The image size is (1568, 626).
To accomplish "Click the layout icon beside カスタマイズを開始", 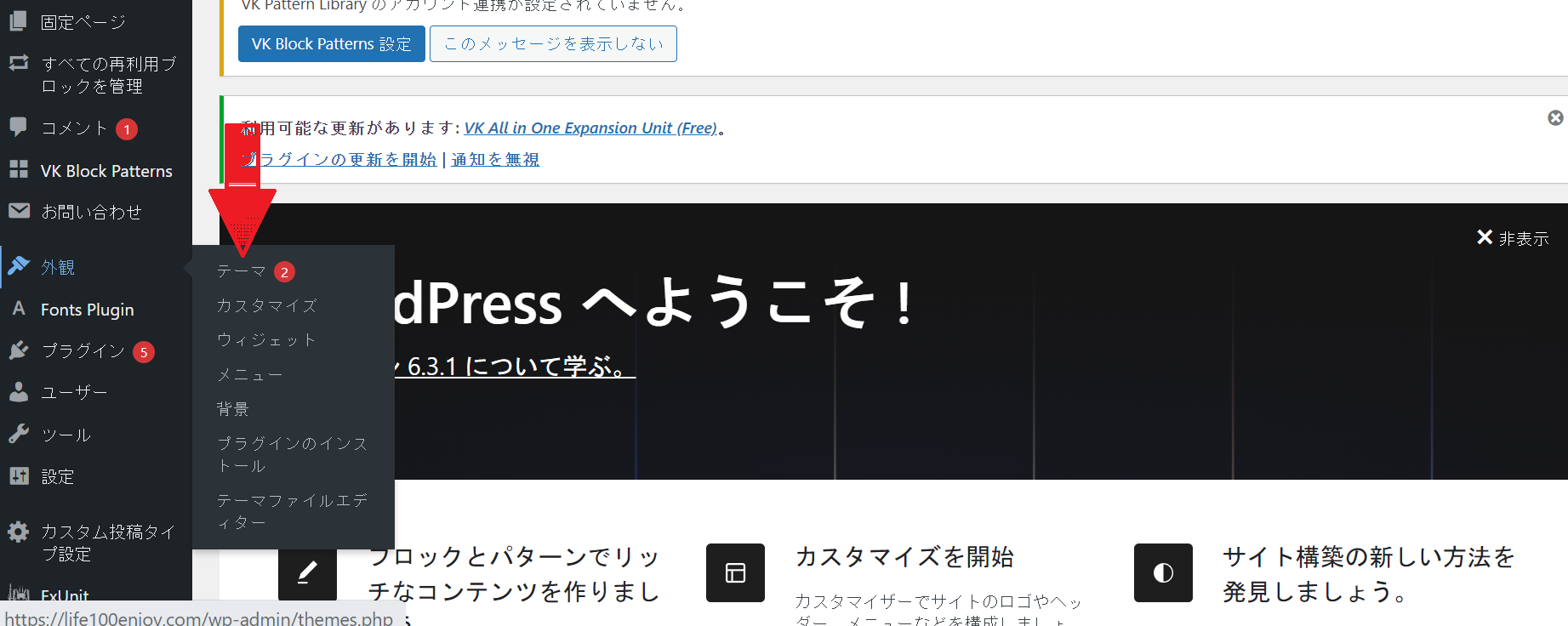I will 735,572.
